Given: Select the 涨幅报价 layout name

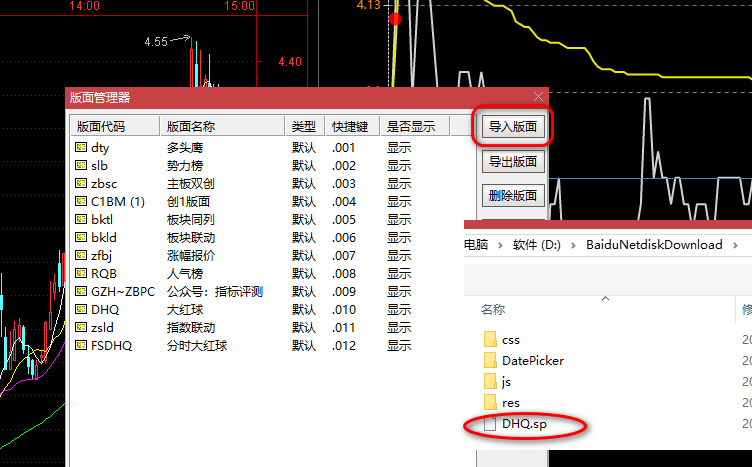Looking at the screenshot, I should (191, 255).
